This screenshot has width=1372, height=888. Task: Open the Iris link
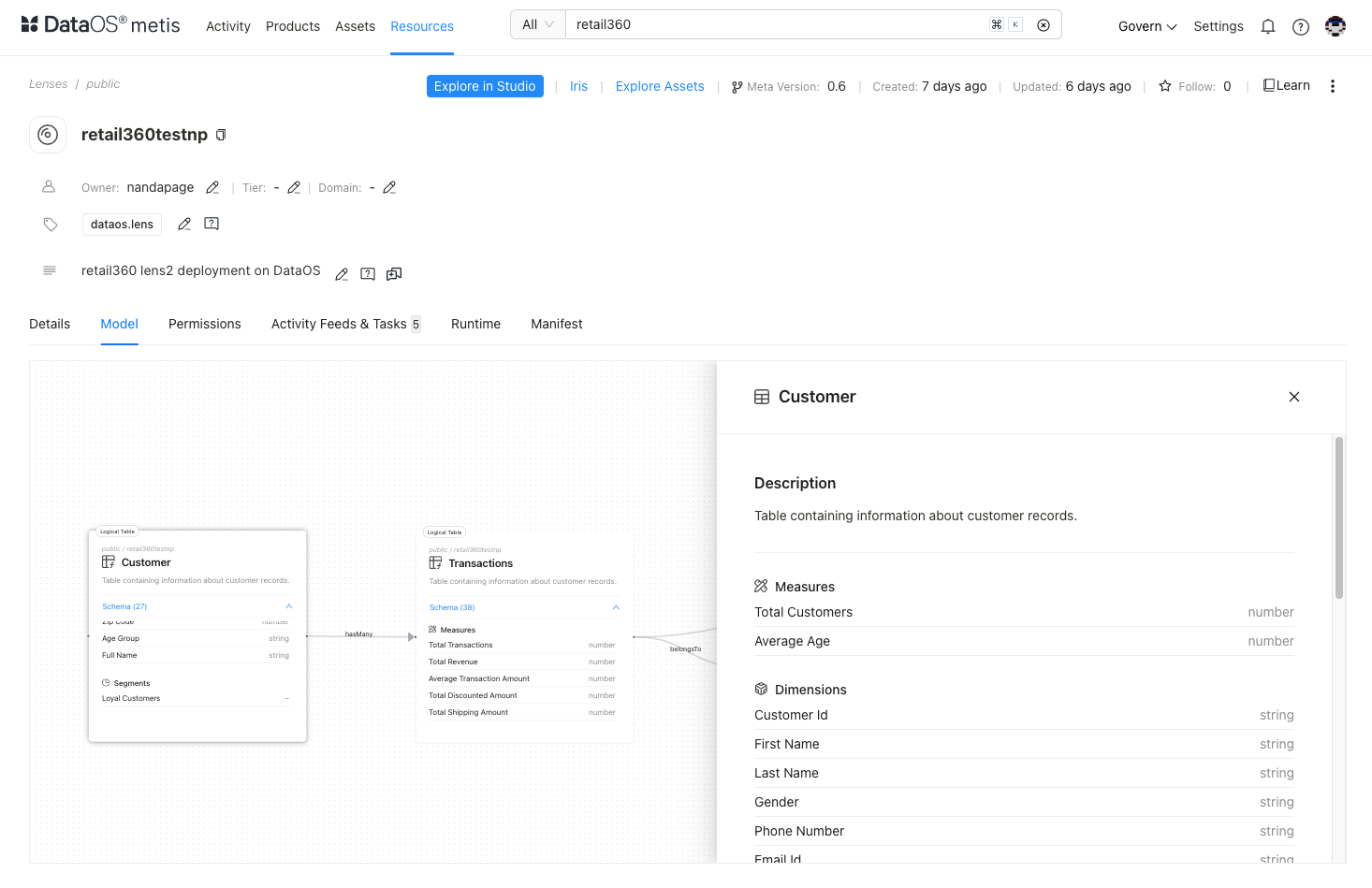(579, 86)
